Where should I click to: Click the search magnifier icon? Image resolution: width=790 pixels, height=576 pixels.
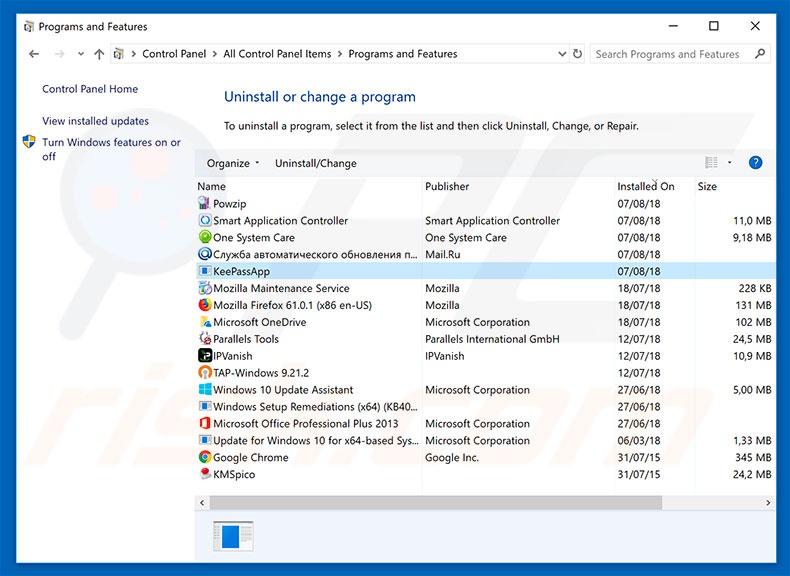click(760, 53)
